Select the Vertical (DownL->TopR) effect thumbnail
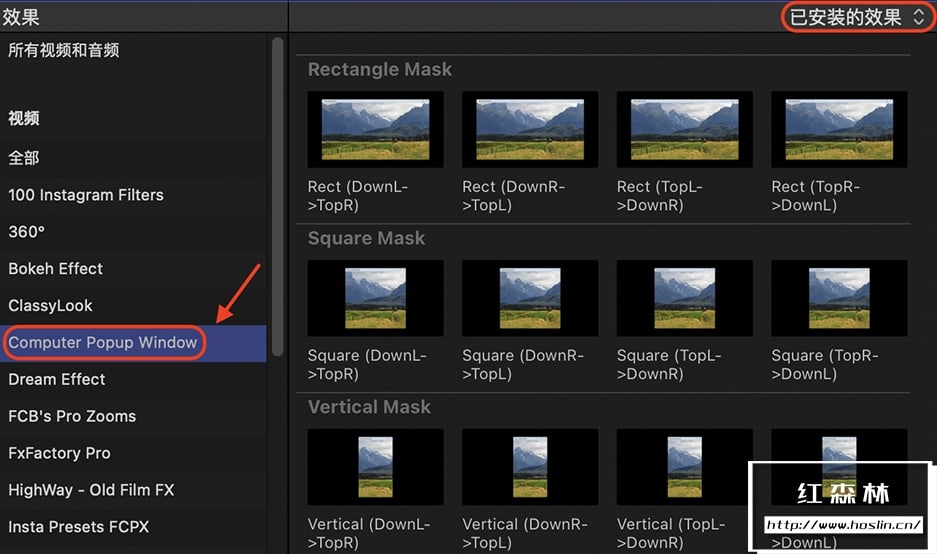 [x=376, y=468]
